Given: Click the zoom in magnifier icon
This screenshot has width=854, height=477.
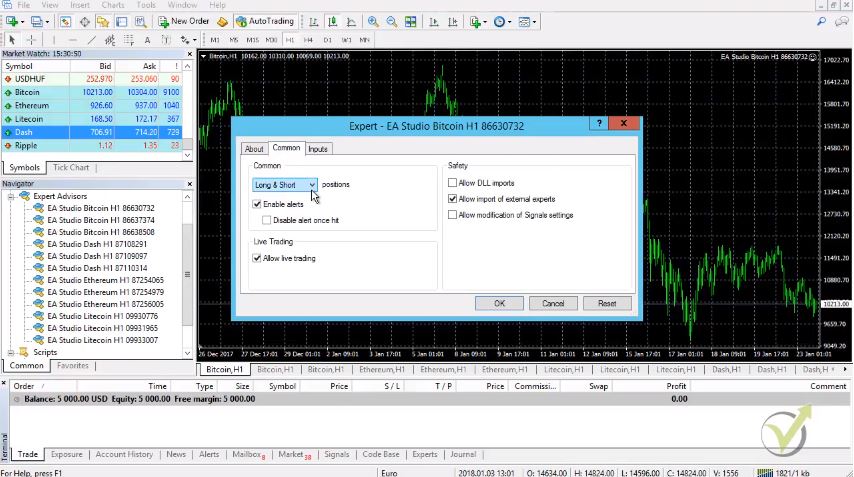Looking at the screenshot, I should pos(373,21).
